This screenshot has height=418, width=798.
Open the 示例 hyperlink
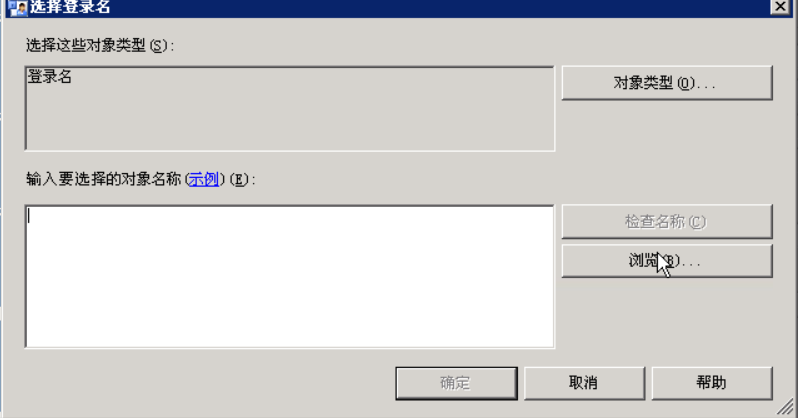coord(204,179)
